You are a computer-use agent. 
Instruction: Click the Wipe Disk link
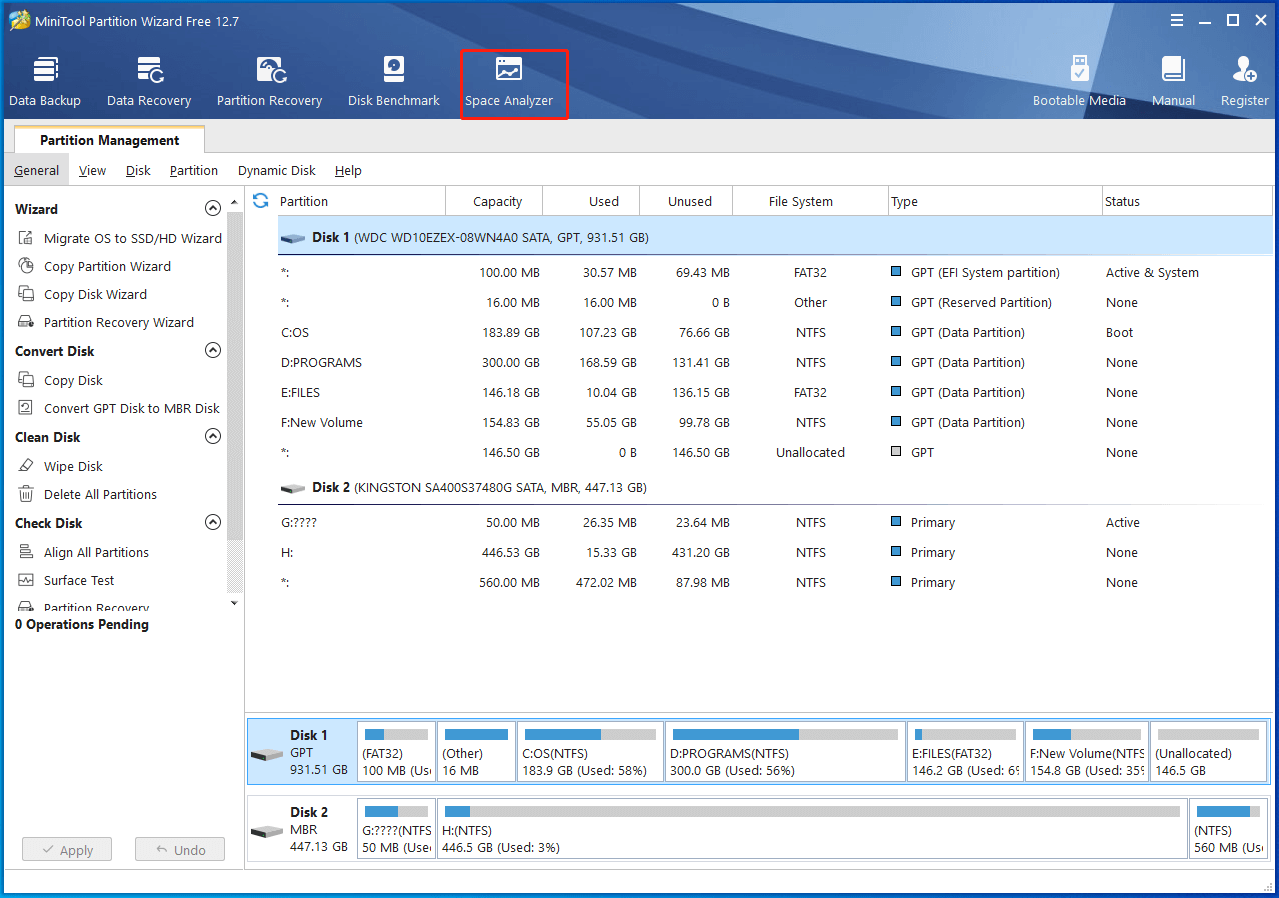pos(73,466)
